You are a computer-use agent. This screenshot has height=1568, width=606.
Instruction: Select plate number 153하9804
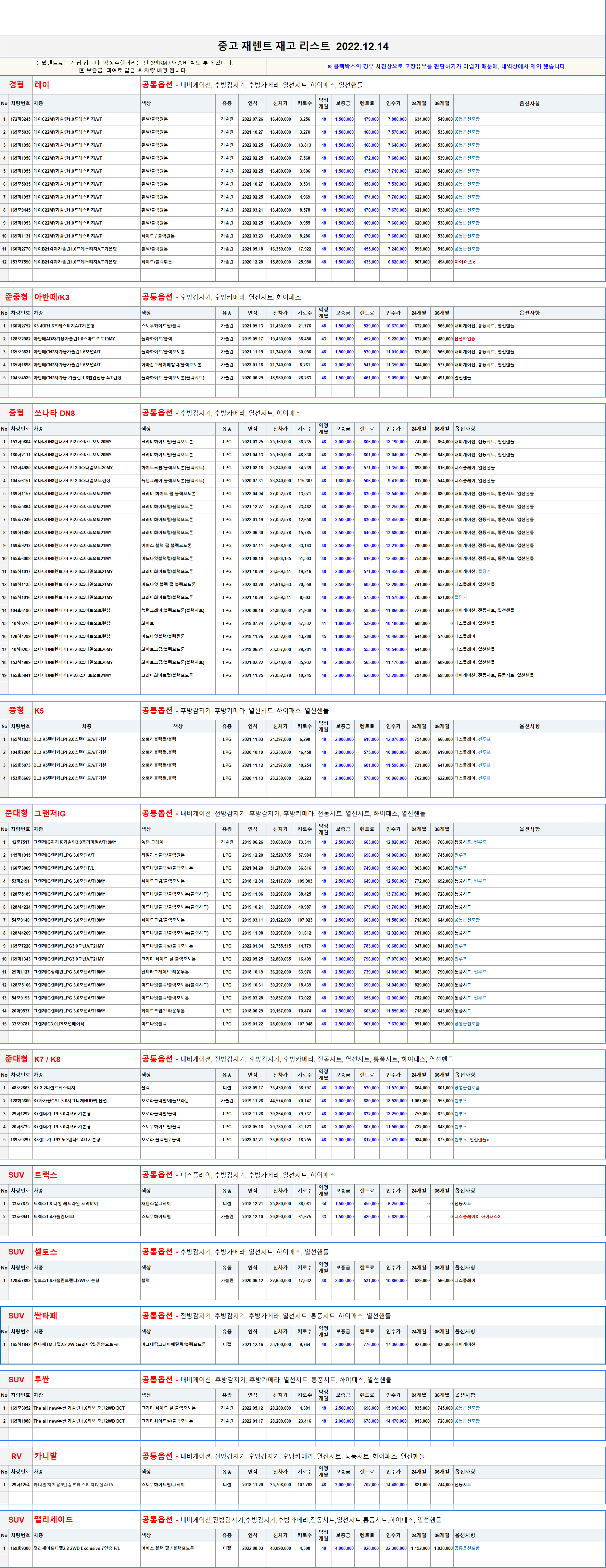[x=20, y=442]
